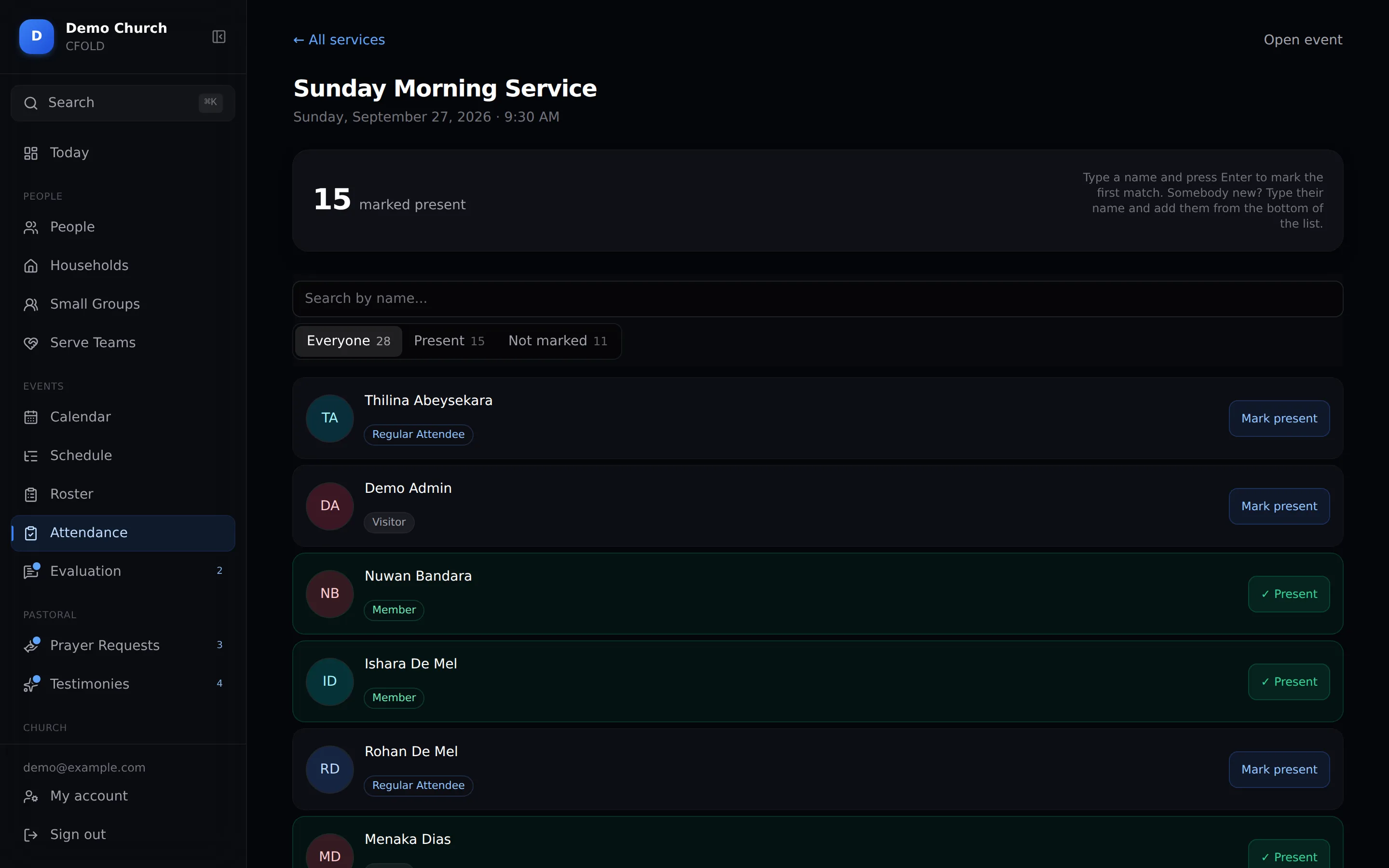Open the People icon in sidebar
The width and height of the screenshot is (1389, 868).
point(31,227)
